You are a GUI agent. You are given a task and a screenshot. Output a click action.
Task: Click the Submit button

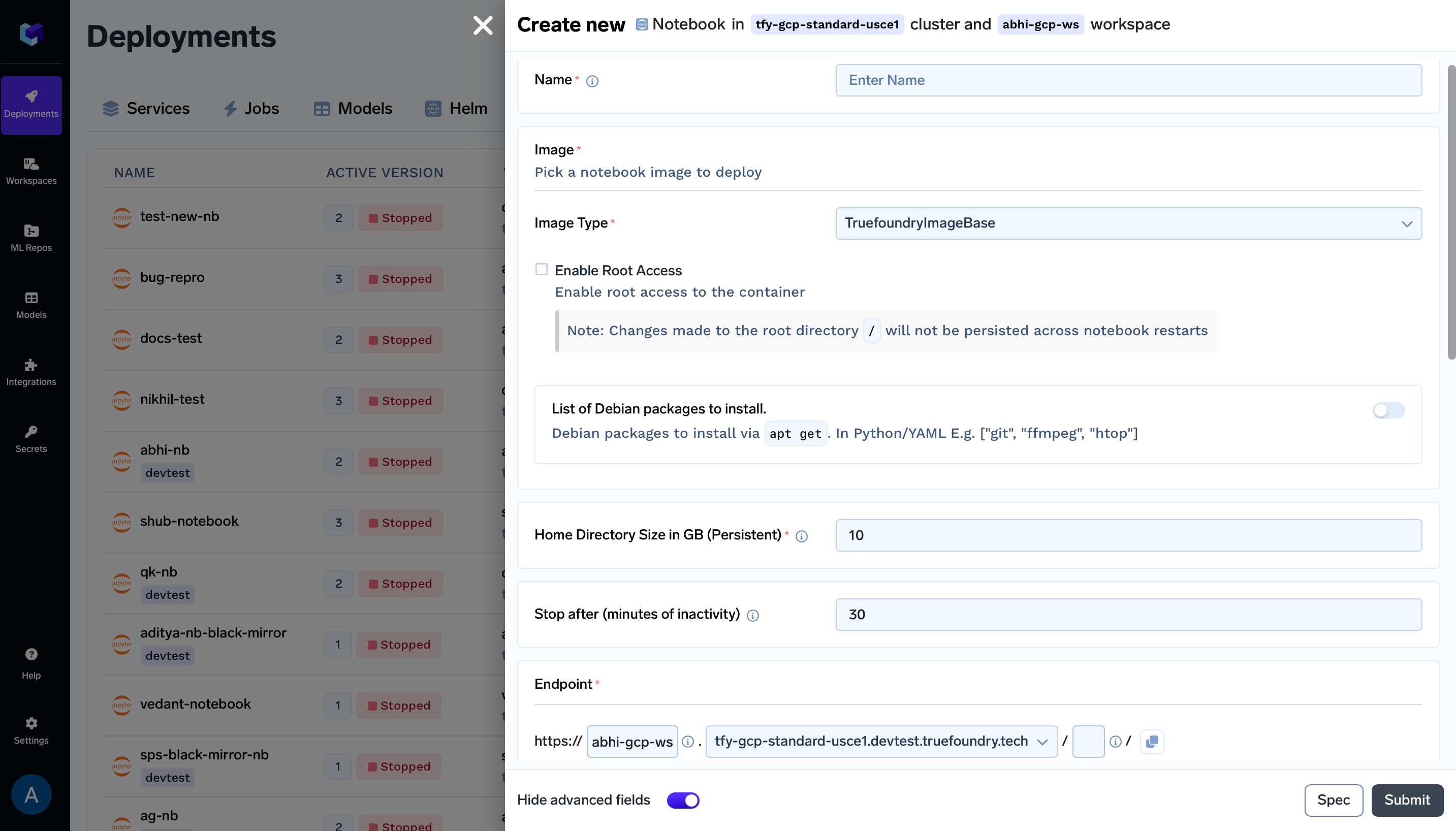point(1407,800)
